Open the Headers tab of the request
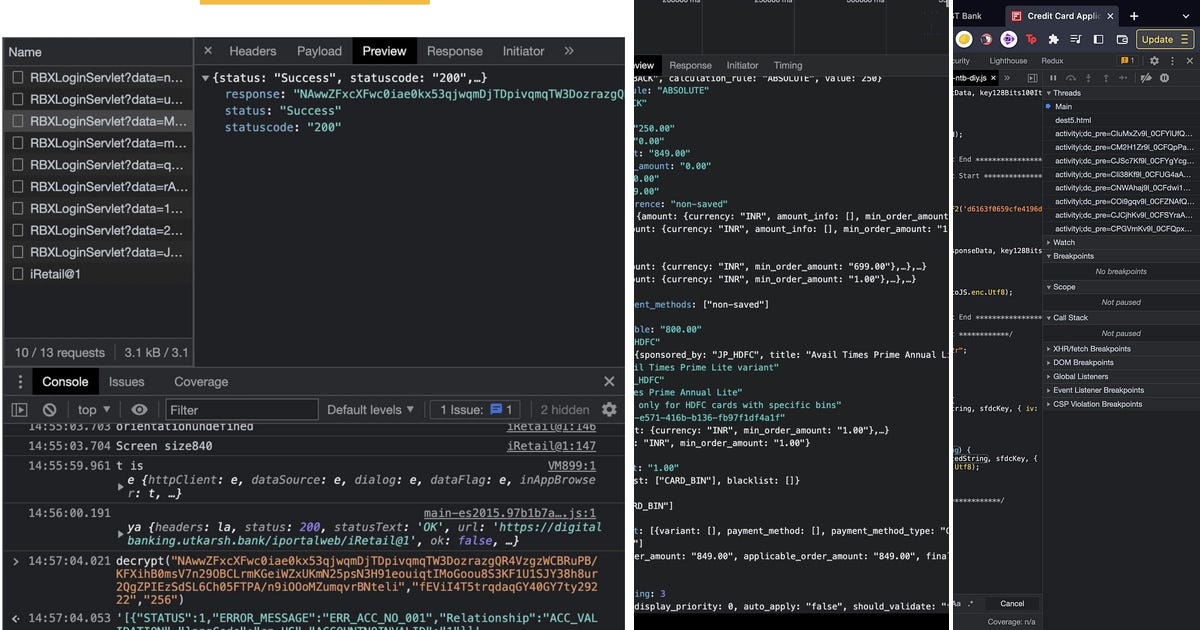 253,51
